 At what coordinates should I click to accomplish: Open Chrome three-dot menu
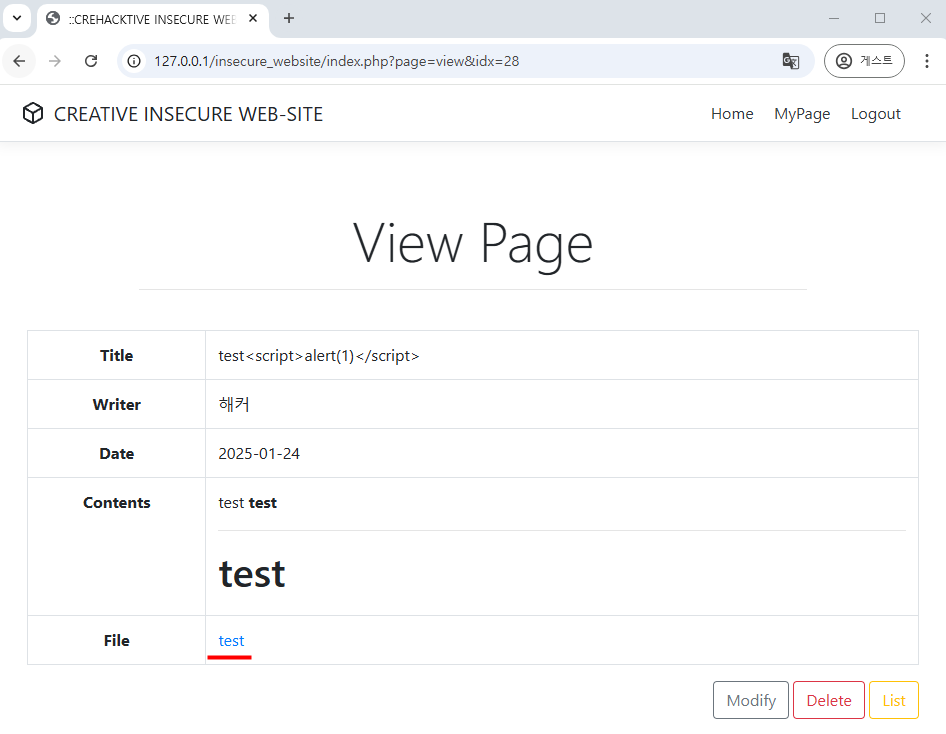(927, 61)
